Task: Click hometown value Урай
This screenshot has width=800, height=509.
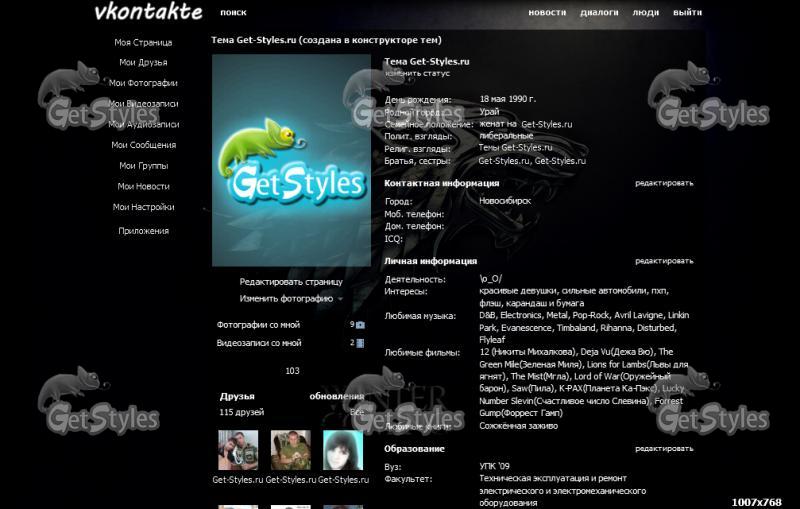Action: [x=489, y=112]
